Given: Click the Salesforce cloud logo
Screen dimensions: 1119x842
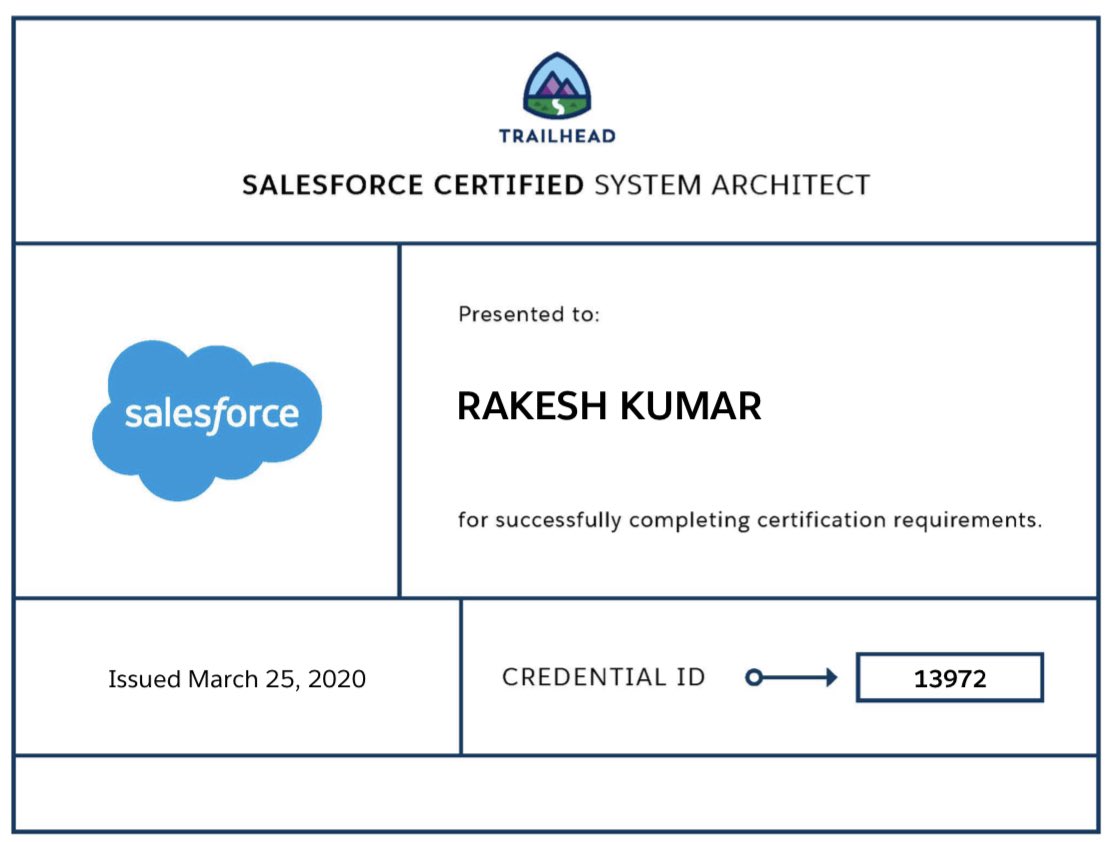Looking at the screenshot, I should click(x=207, y=420).
